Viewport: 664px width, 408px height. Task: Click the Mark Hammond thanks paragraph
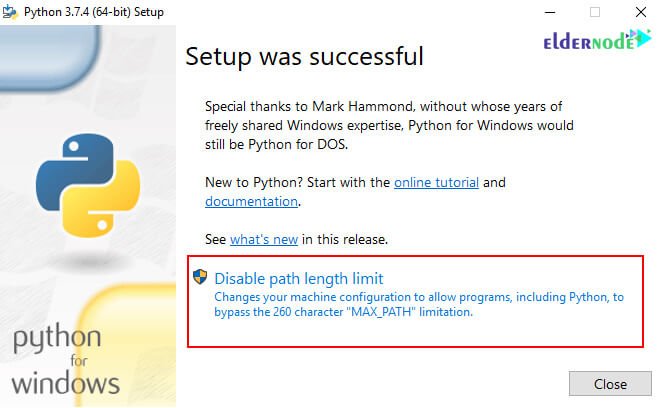click(389, 125)
